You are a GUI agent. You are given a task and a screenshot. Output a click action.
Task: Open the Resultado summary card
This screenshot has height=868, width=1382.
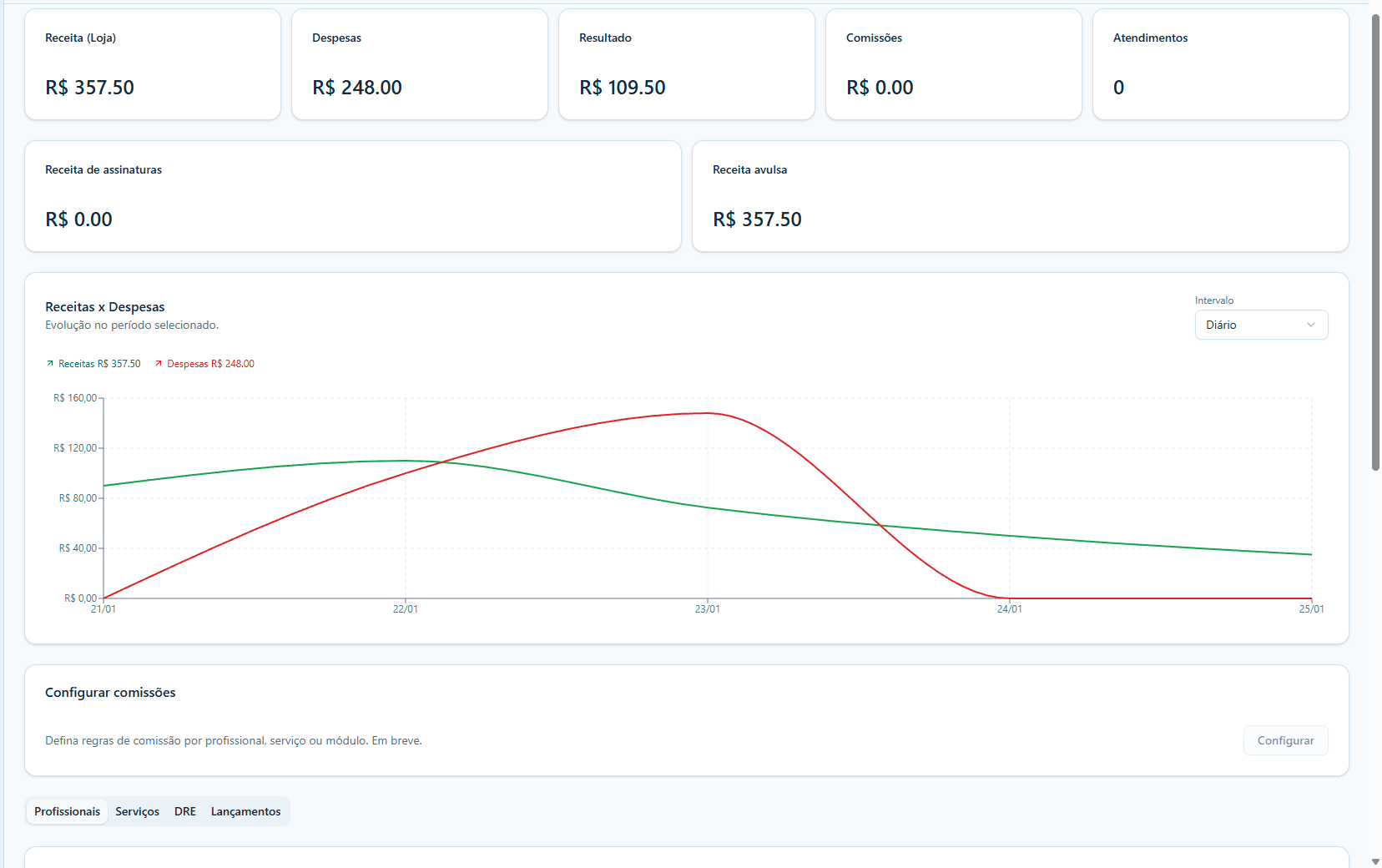pos(687,64)
